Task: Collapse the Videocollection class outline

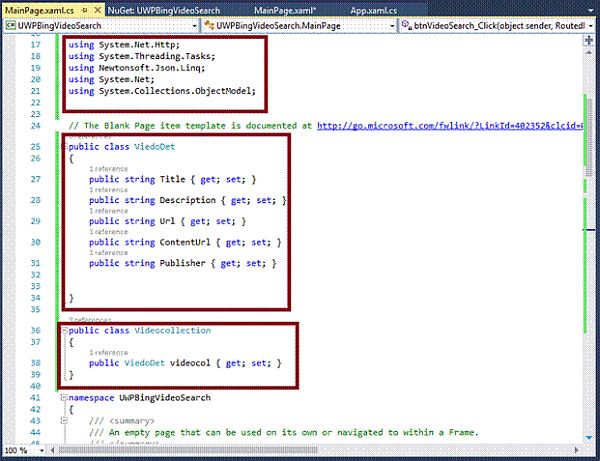Action: tap(65, 330)
